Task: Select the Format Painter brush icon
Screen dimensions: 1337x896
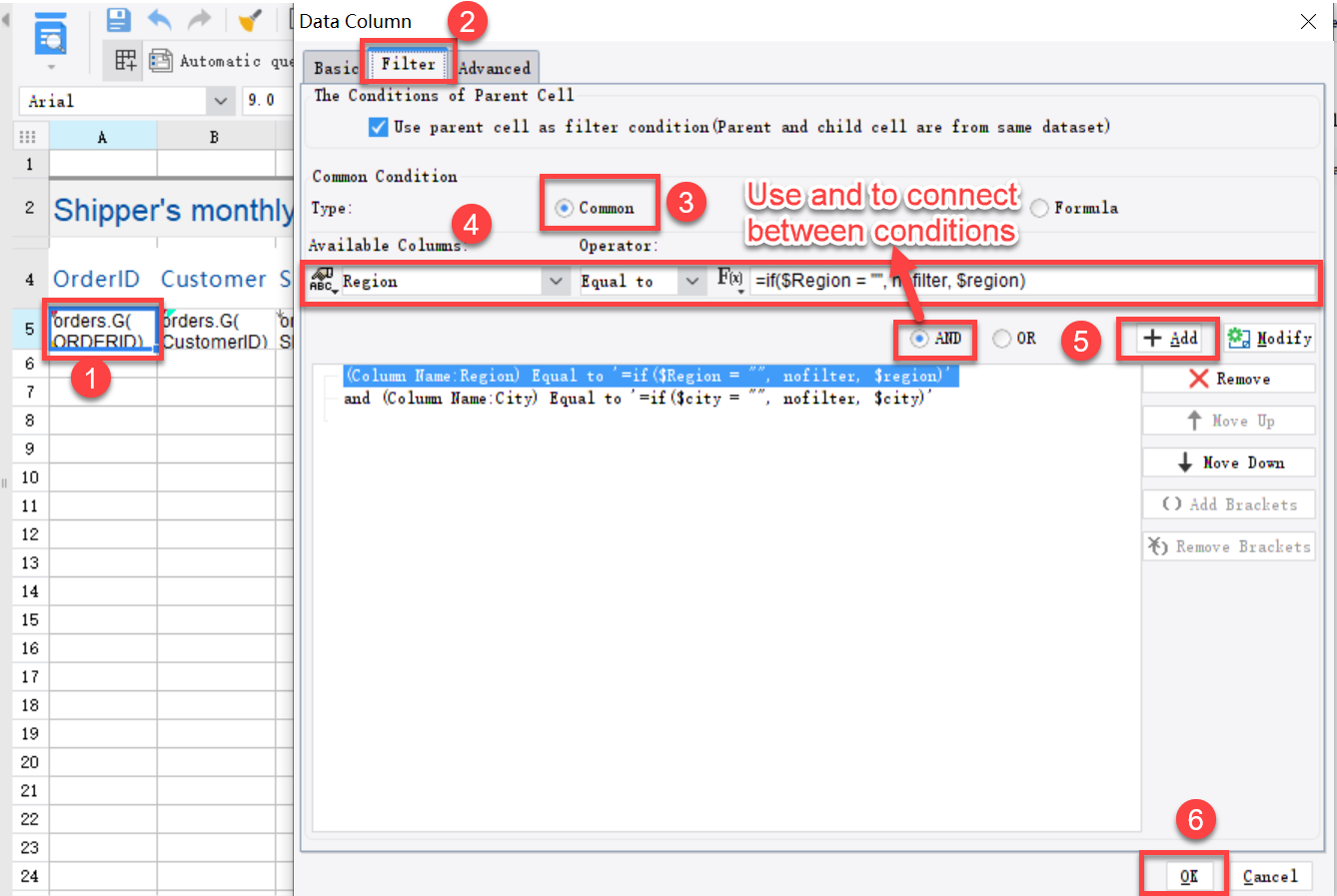Action: (249, 19)
